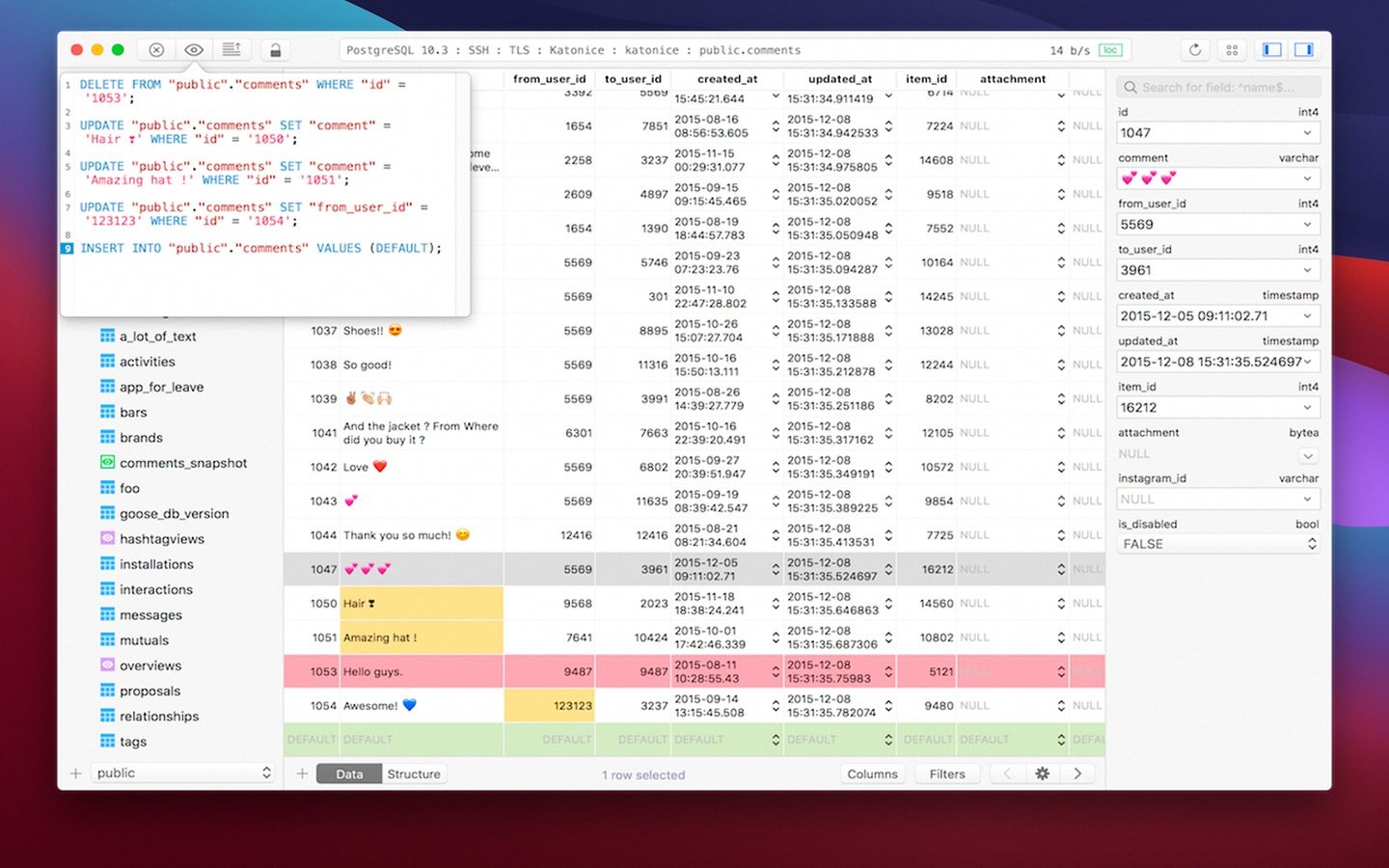Toggle the eye preview changes button
This screenshot has height=868, width=1389.
[x=194, y=50]
